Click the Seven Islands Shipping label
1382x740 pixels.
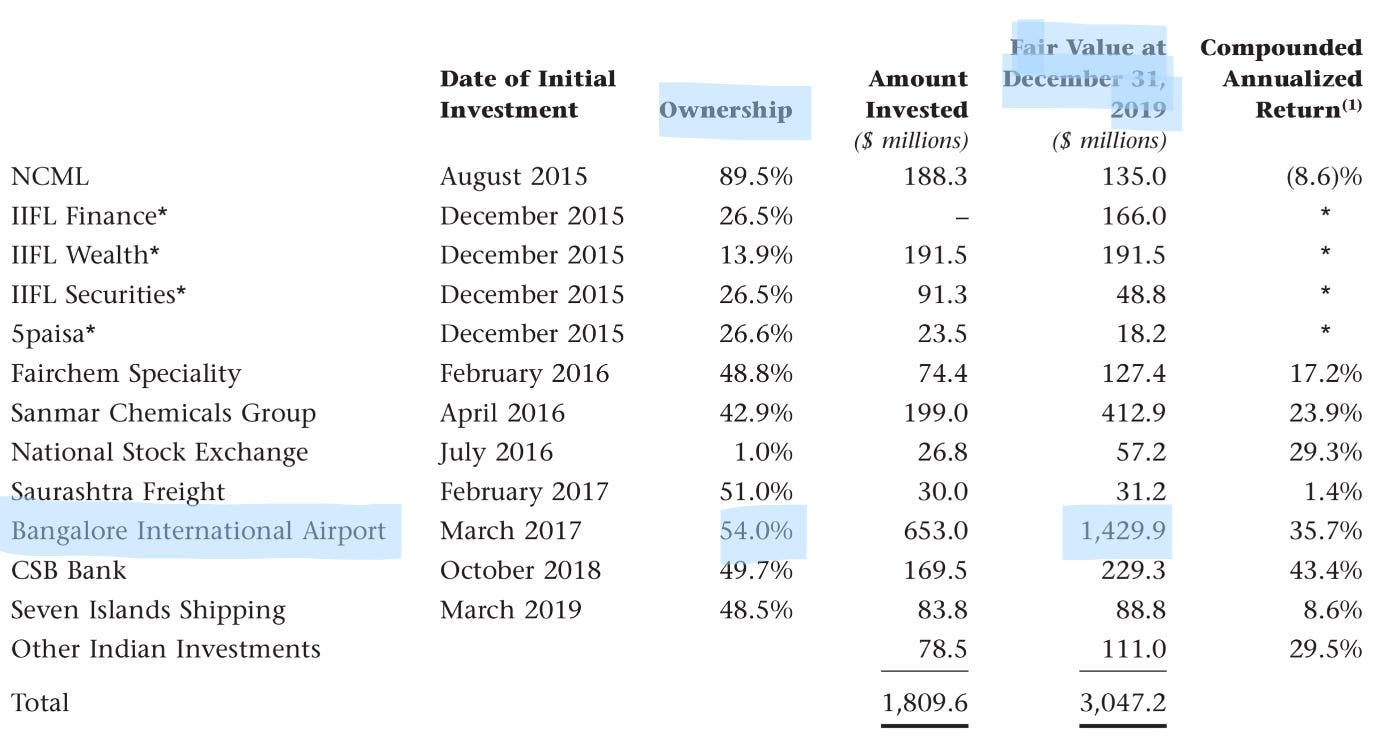click(148, 610)
